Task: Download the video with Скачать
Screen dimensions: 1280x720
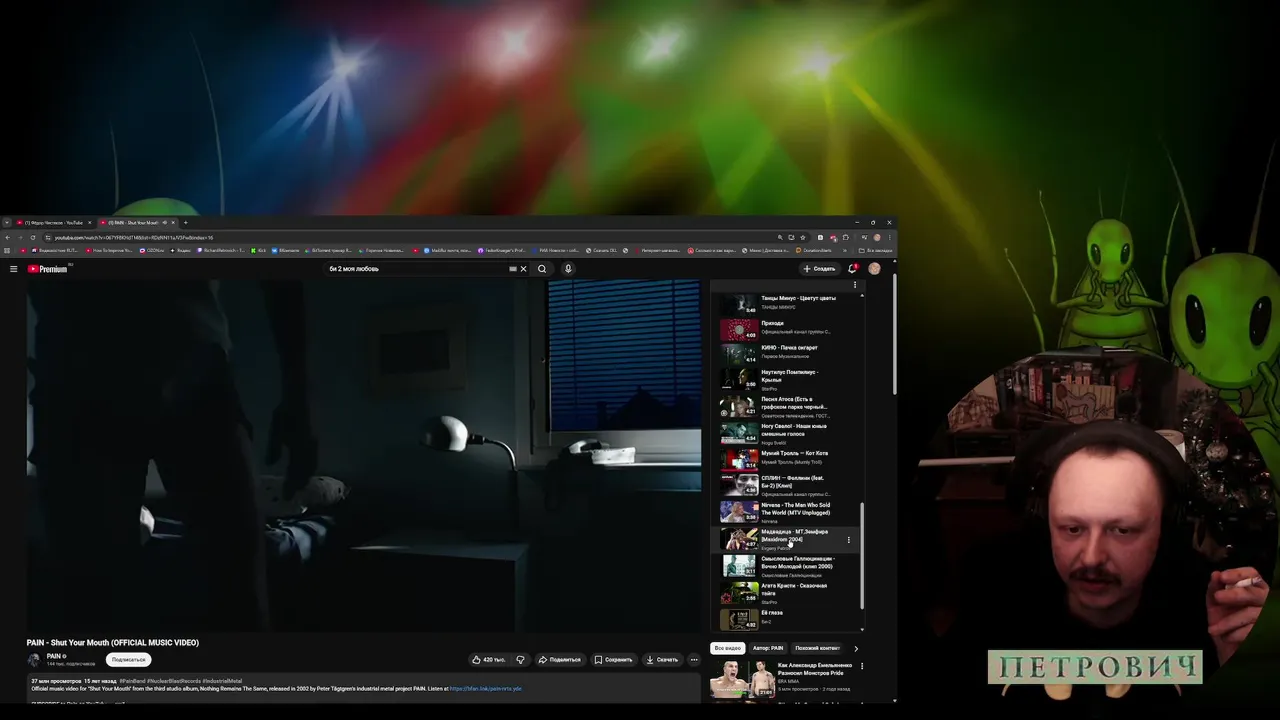Action: point(662,660)
